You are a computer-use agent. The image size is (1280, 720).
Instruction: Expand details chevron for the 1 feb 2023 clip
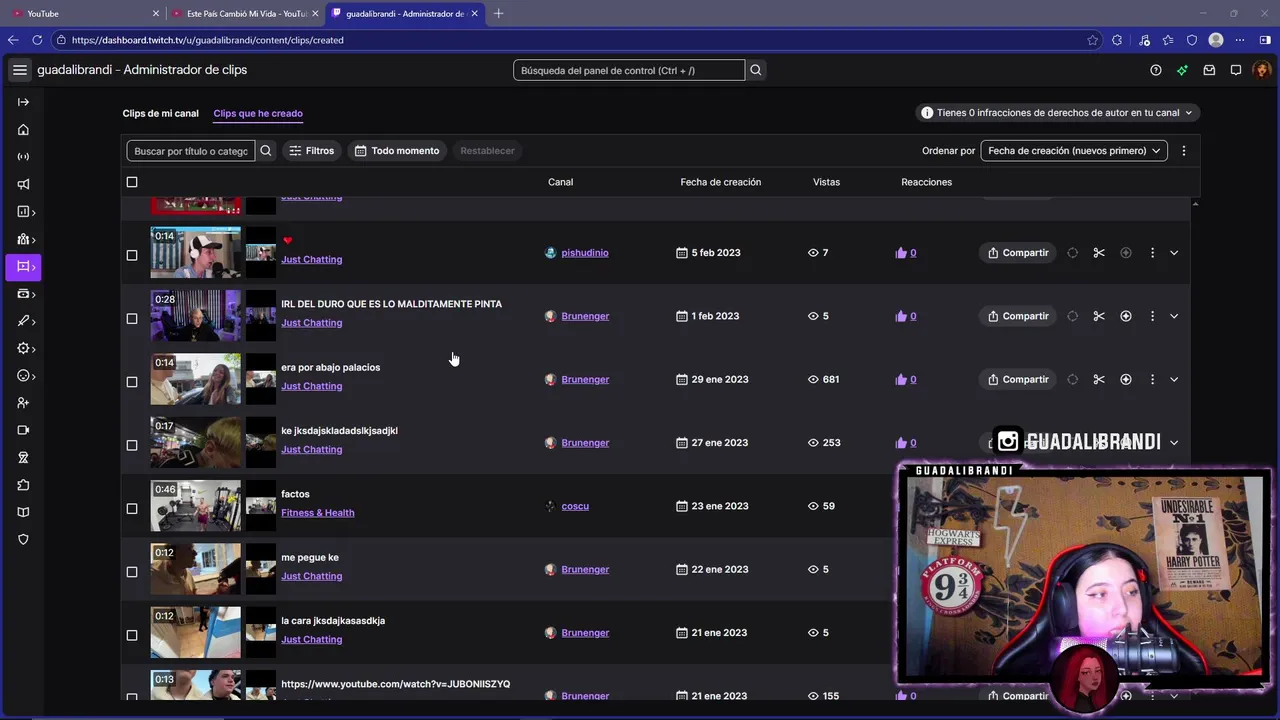click(1174, 316)
